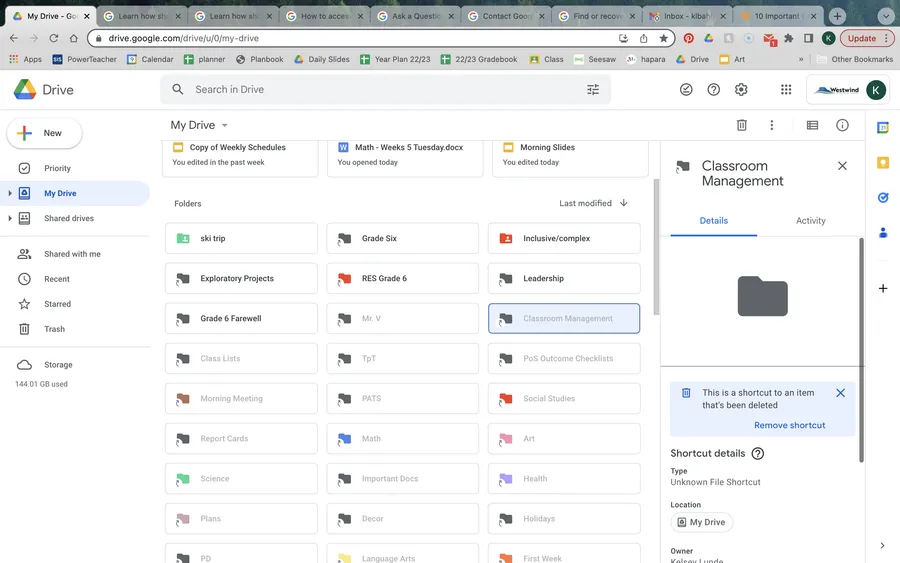The height and width of the screenshot is (563, 900).
Task: Click the New button
Action: coord(44,133)
